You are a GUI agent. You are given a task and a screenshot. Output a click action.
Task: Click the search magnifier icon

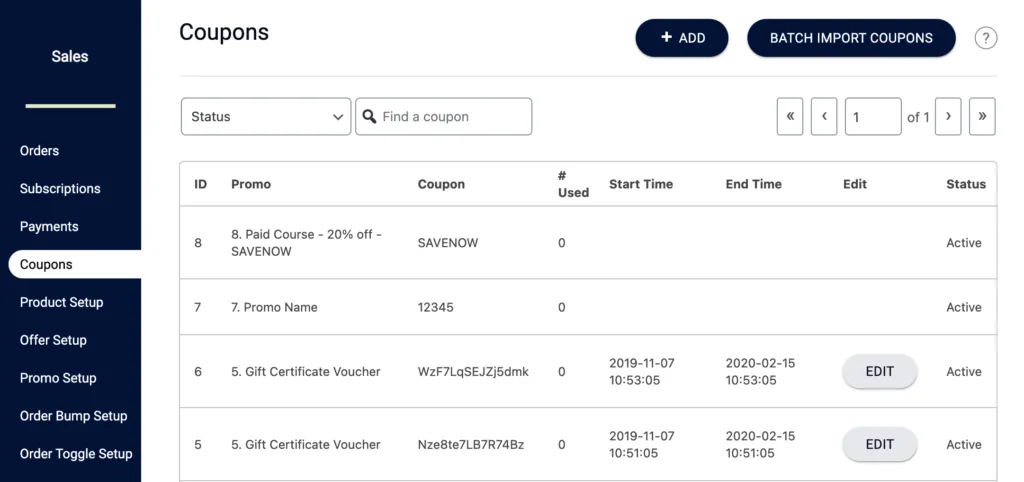point(370,117)
